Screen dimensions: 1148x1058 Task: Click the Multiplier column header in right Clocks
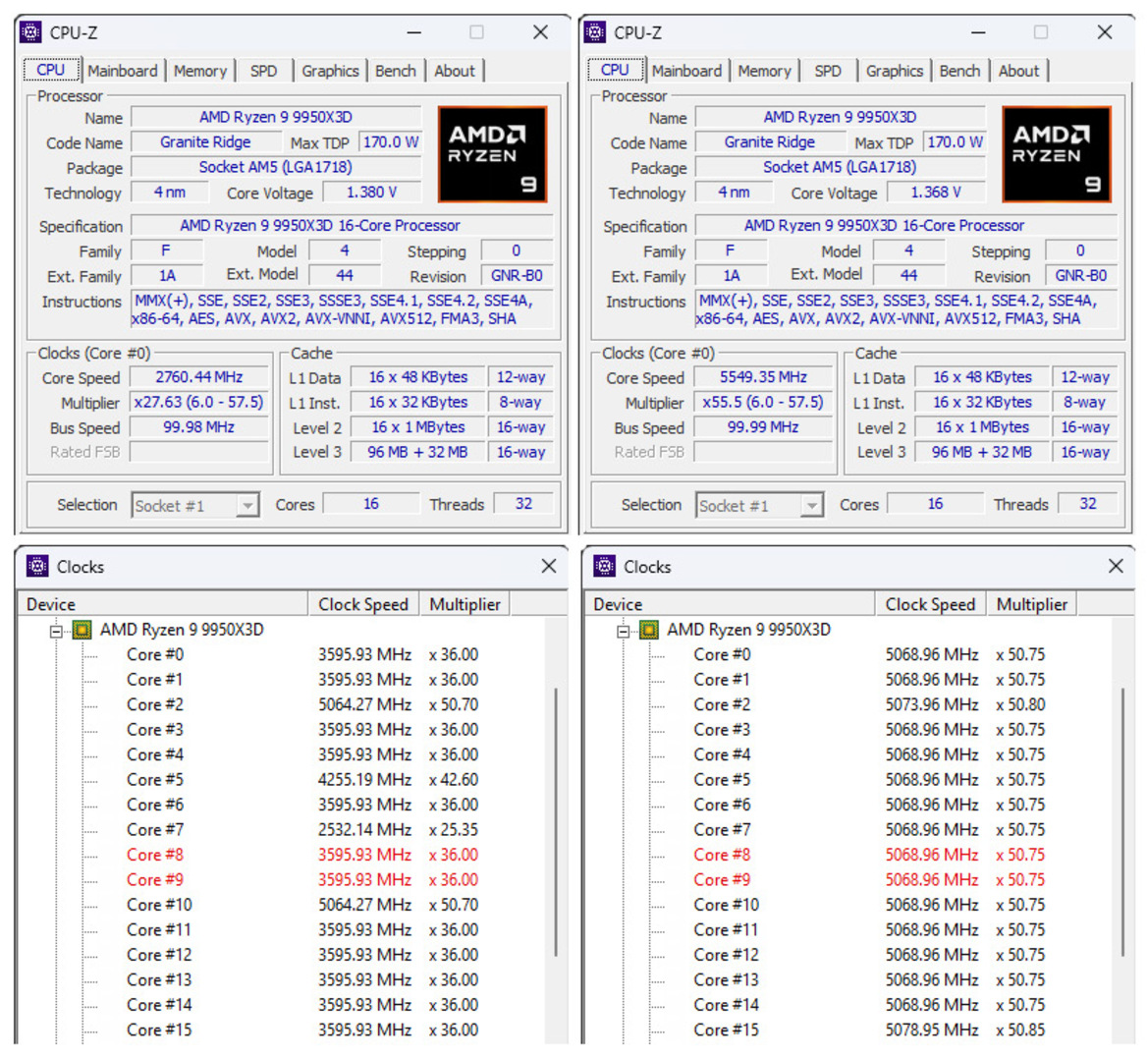click(1031, 604)
